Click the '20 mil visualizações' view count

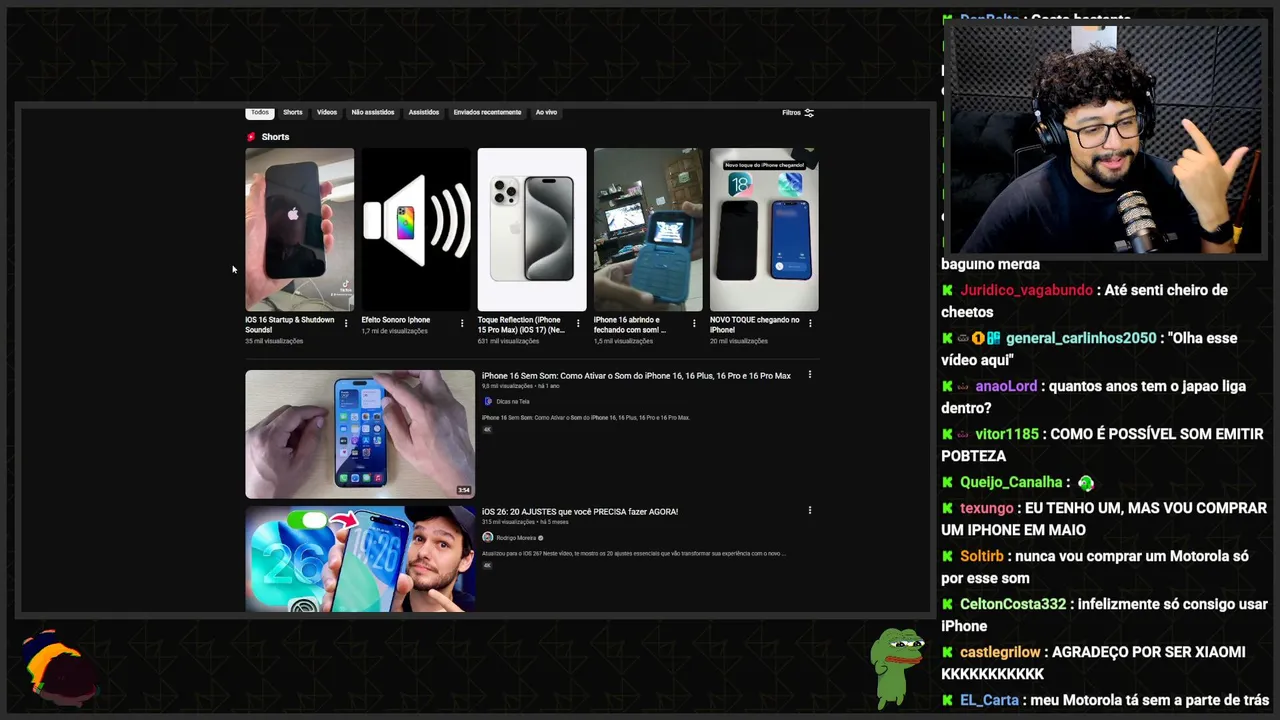tap(739, 341)
